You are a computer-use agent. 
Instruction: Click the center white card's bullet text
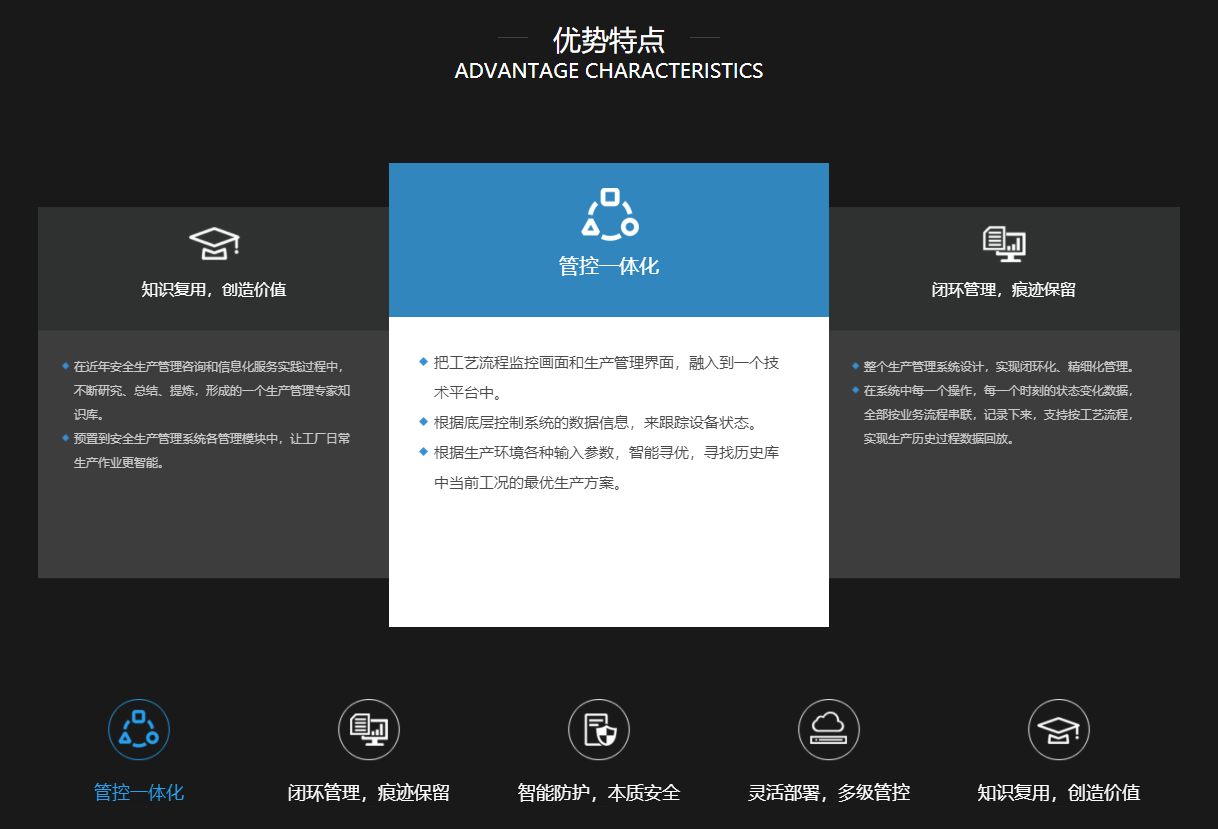(x=606, y=422)
